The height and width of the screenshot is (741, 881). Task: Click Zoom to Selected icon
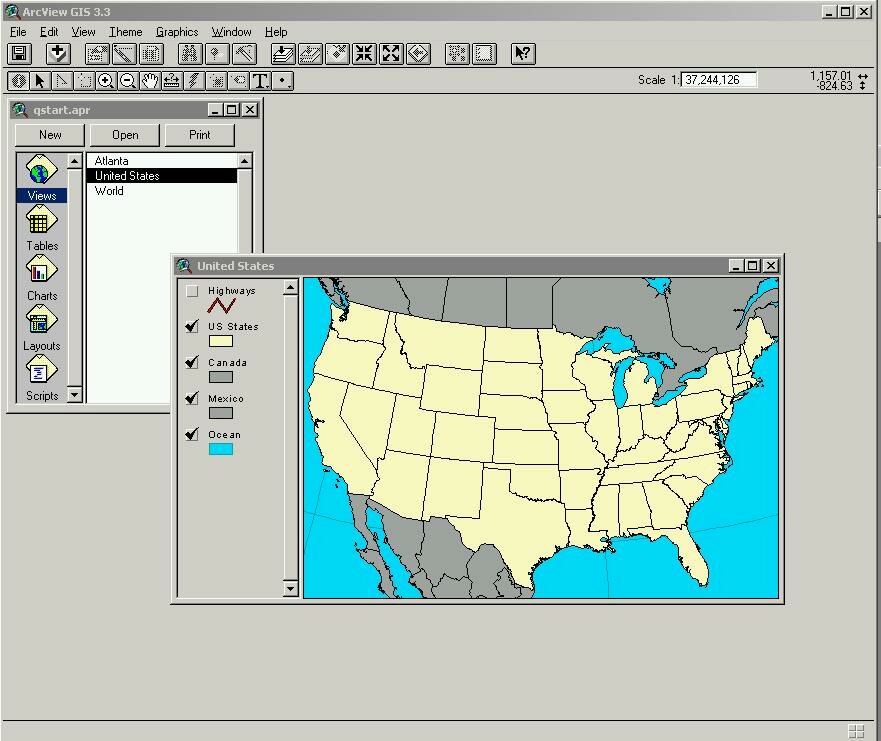337,54
